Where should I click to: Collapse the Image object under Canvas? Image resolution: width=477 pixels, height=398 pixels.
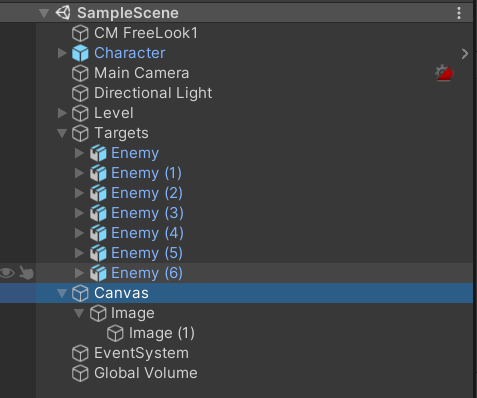pyautogui.click(x=79, y=313)
